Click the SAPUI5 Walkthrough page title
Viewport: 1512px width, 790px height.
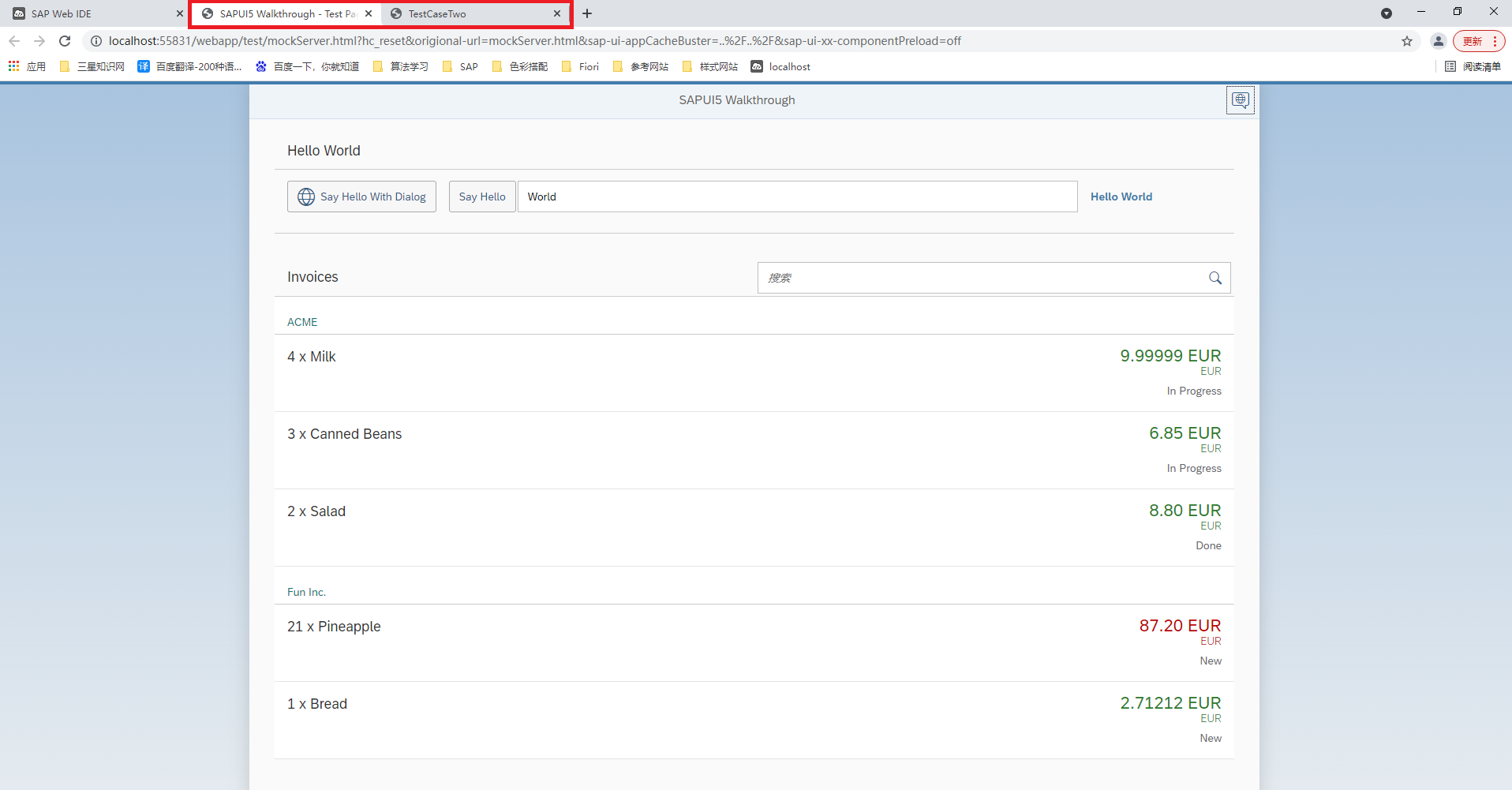[737, 100]
